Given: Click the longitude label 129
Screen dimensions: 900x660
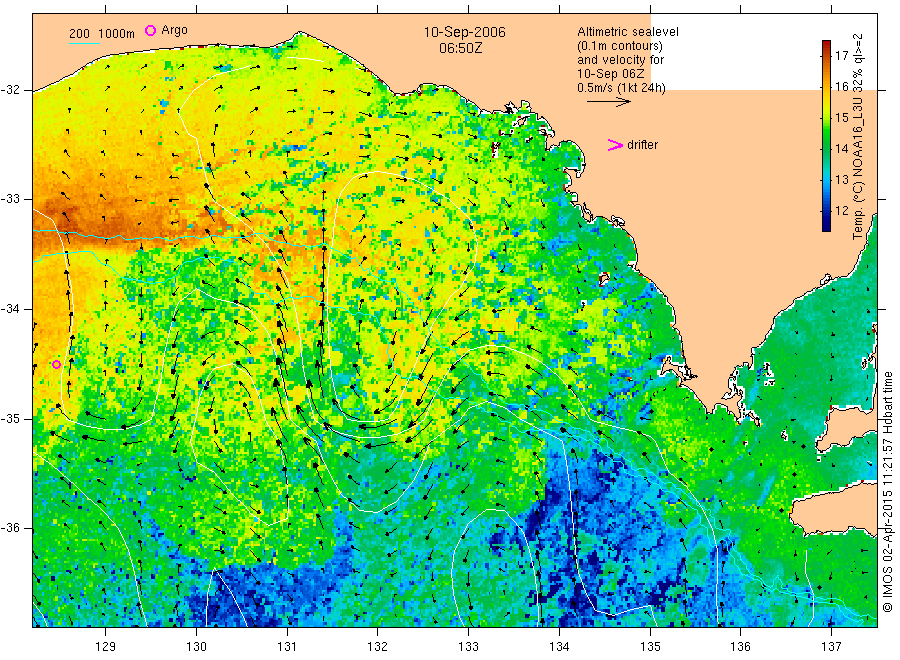Looking at the screenshot, I should (x=106, y=647).
